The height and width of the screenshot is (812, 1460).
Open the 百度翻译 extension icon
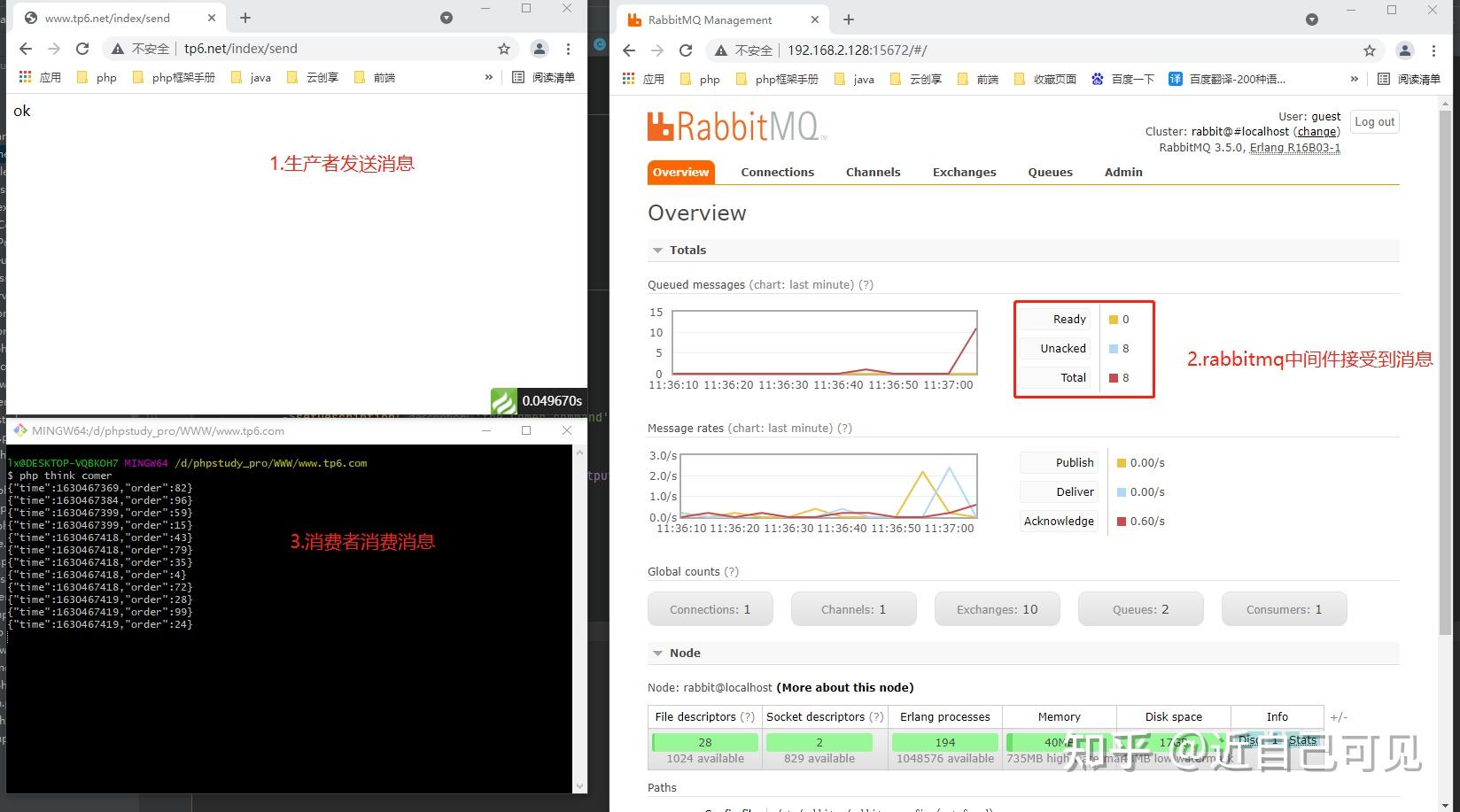click(x=1175, y=79)
